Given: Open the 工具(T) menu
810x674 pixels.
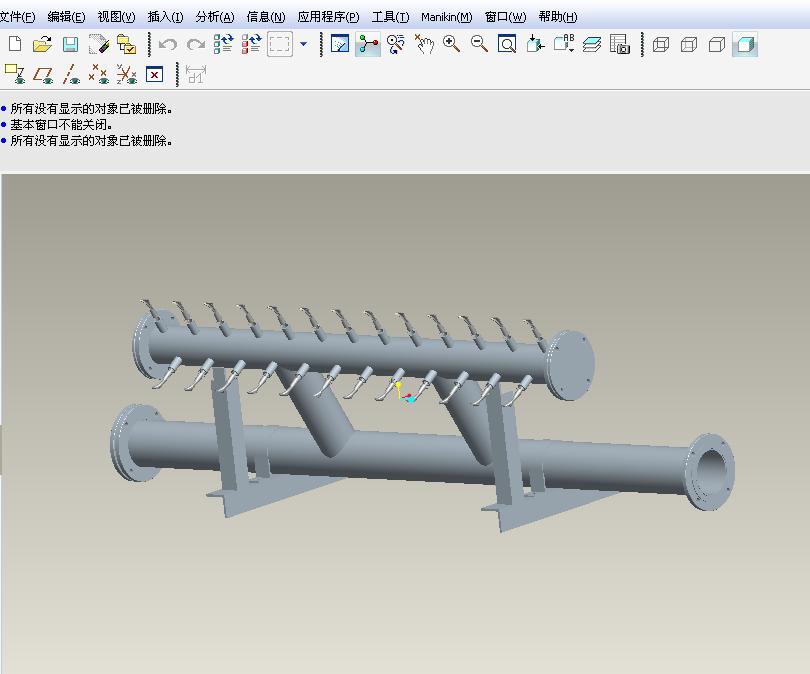Looking at the screenshot, I should pyautogui.click(x=391, y=17).
